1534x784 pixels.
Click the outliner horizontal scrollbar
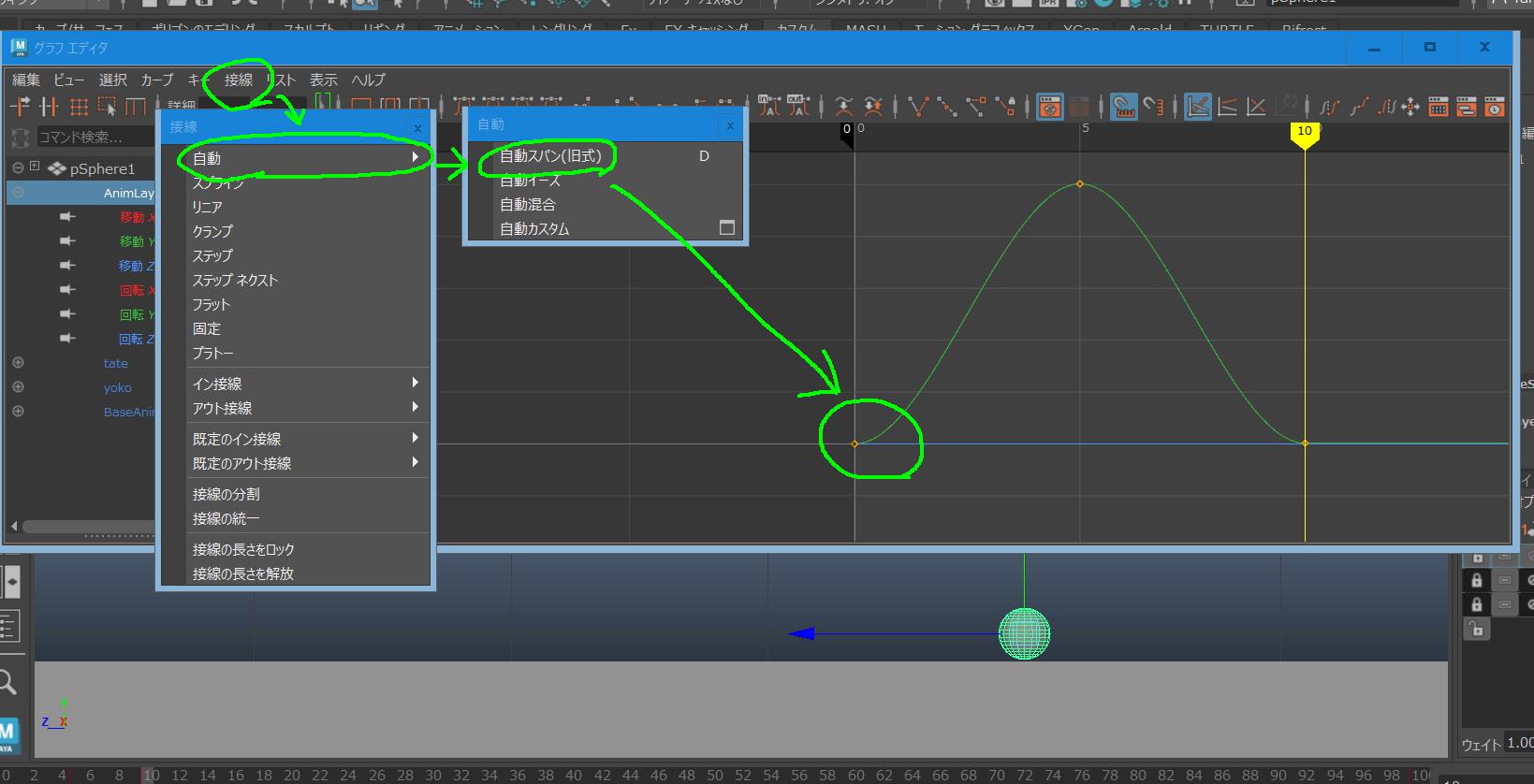(x=89, y=526)
